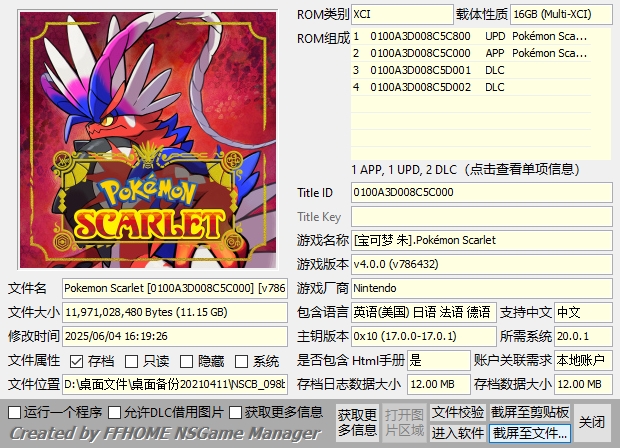Image resolution: width=620 pixels, height=448 pixels.
Task: Click the '1 APP, 1 UPD, 2 DLC' info link
Action: point(475,167)
